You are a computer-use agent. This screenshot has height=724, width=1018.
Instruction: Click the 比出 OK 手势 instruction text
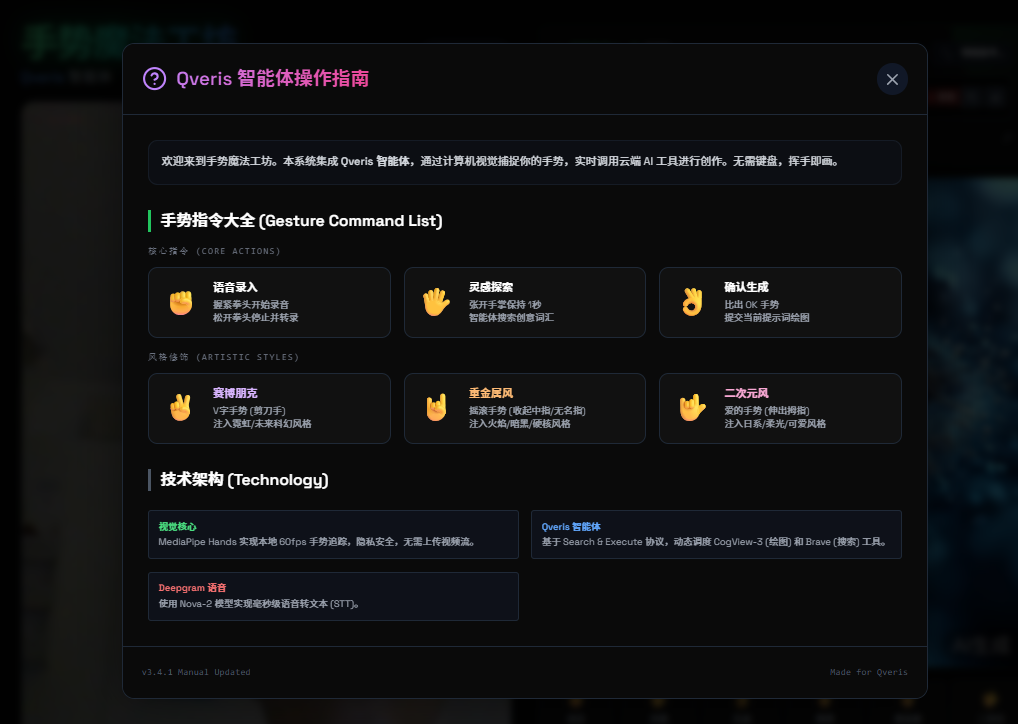pyautogui.click(x=752, y=305)
